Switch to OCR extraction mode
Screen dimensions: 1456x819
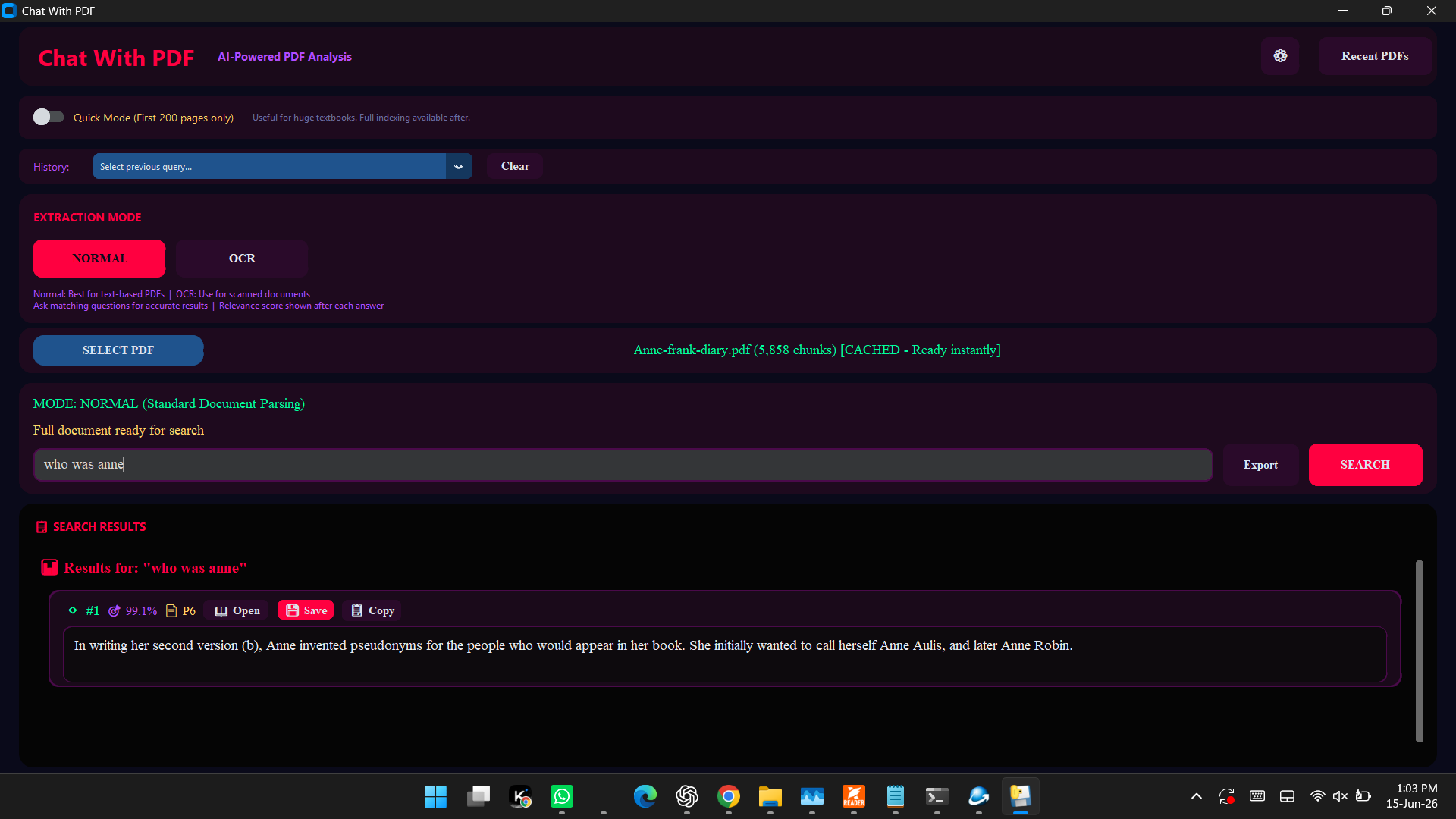tap(242, 259)
